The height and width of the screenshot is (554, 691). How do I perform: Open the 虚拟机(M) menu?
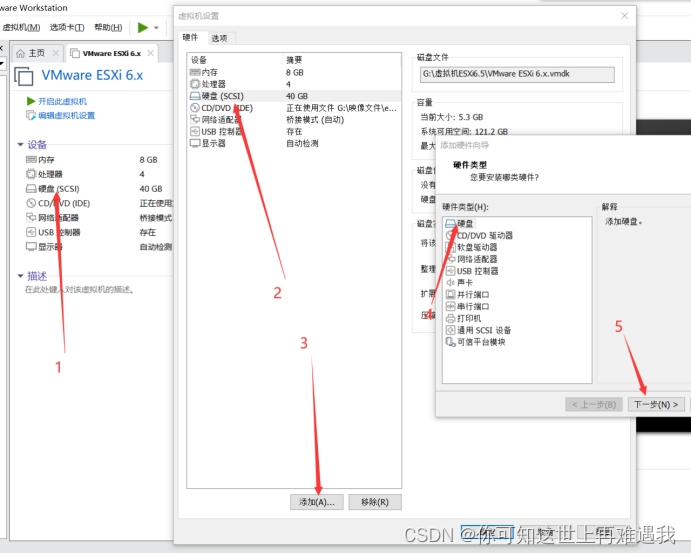coord(21,27)
